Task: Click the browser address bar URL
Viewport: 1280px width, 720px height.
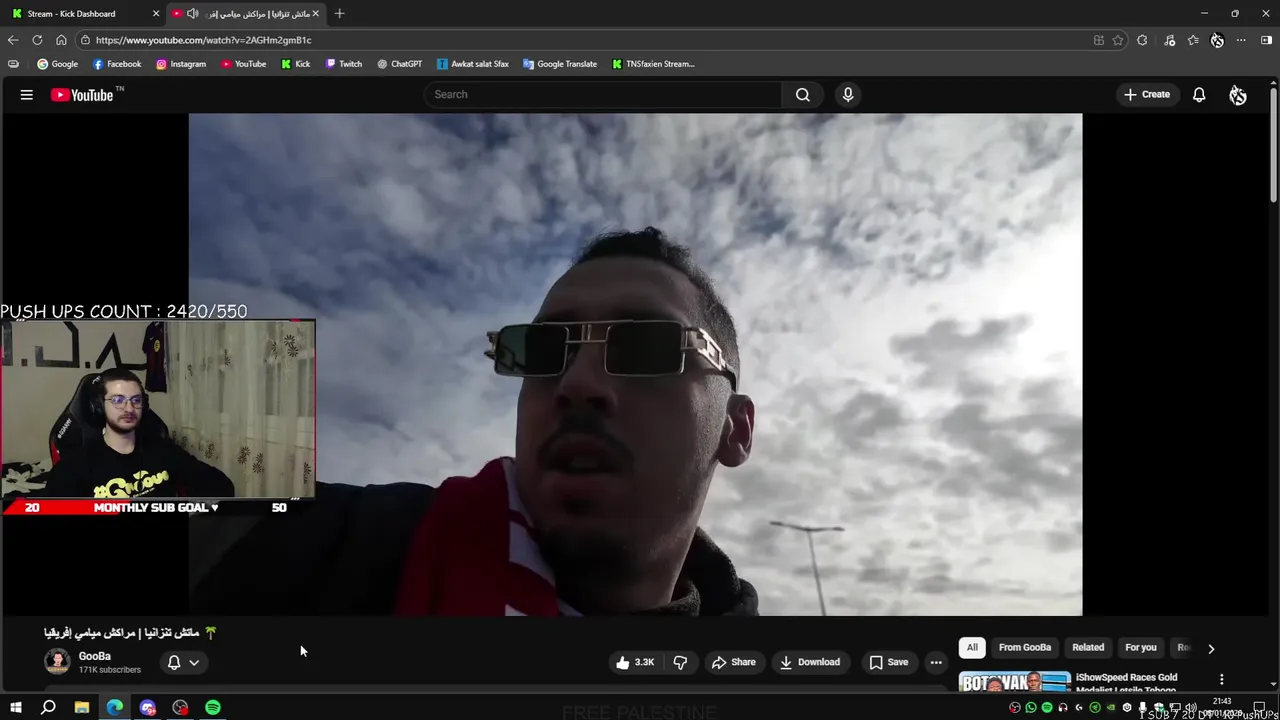Action: pos(203,40)
